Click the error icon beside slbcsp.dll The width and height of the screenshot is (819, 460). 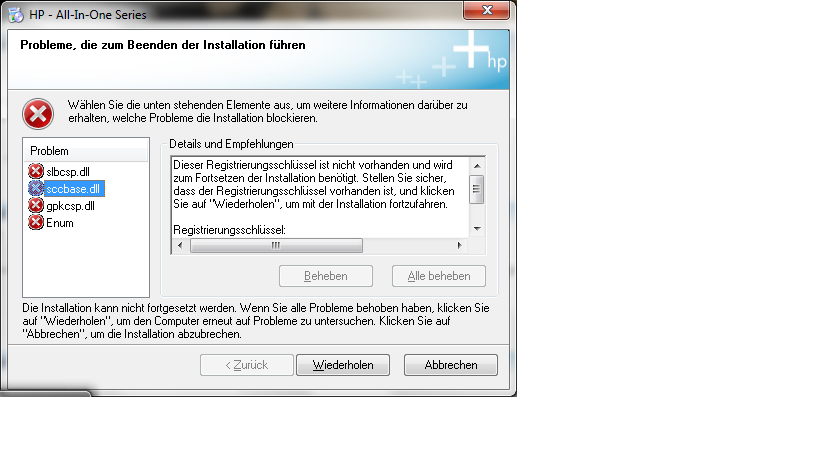36,171
